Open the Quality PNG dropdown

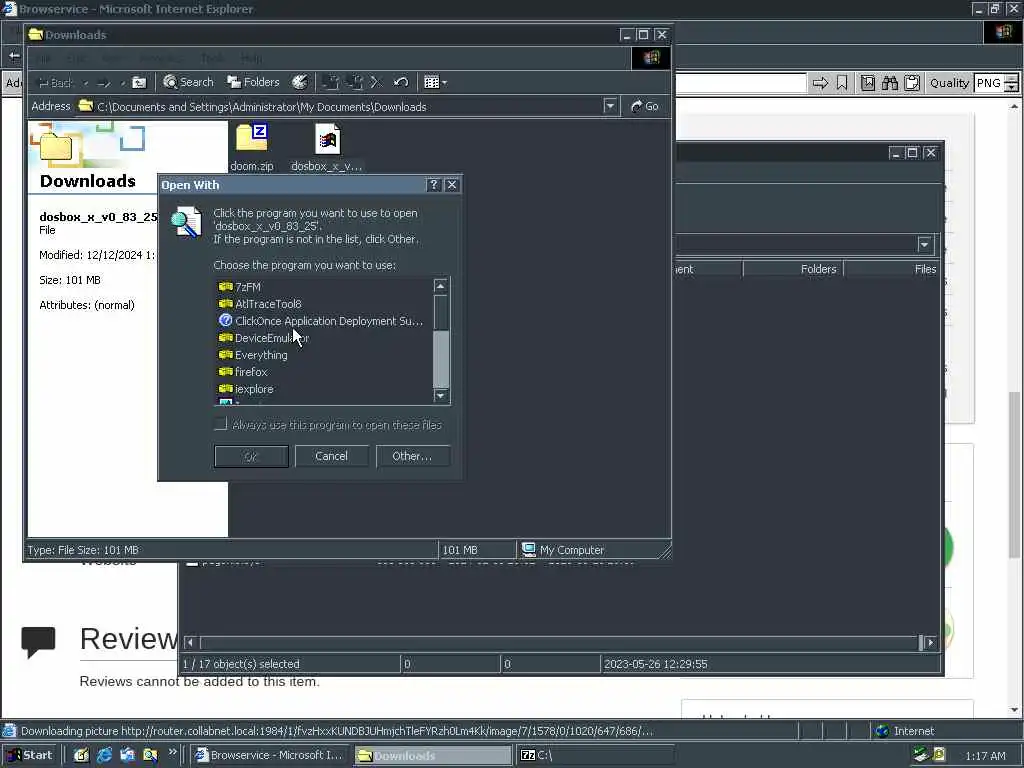(1011, 83)
